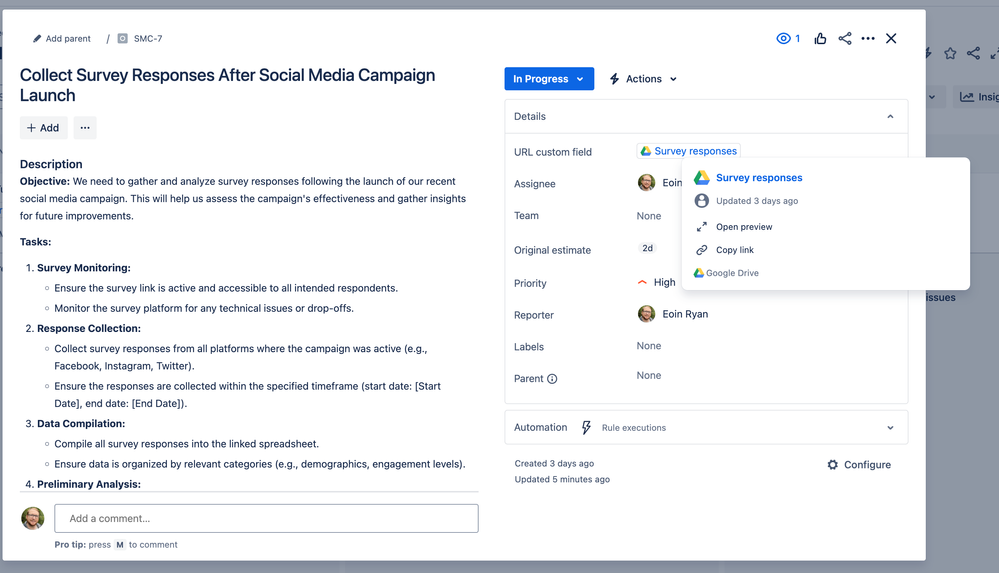The image size is (999, 573).
Task: Click the Assignee avatar of Eoin
Action: click(647, 183)
